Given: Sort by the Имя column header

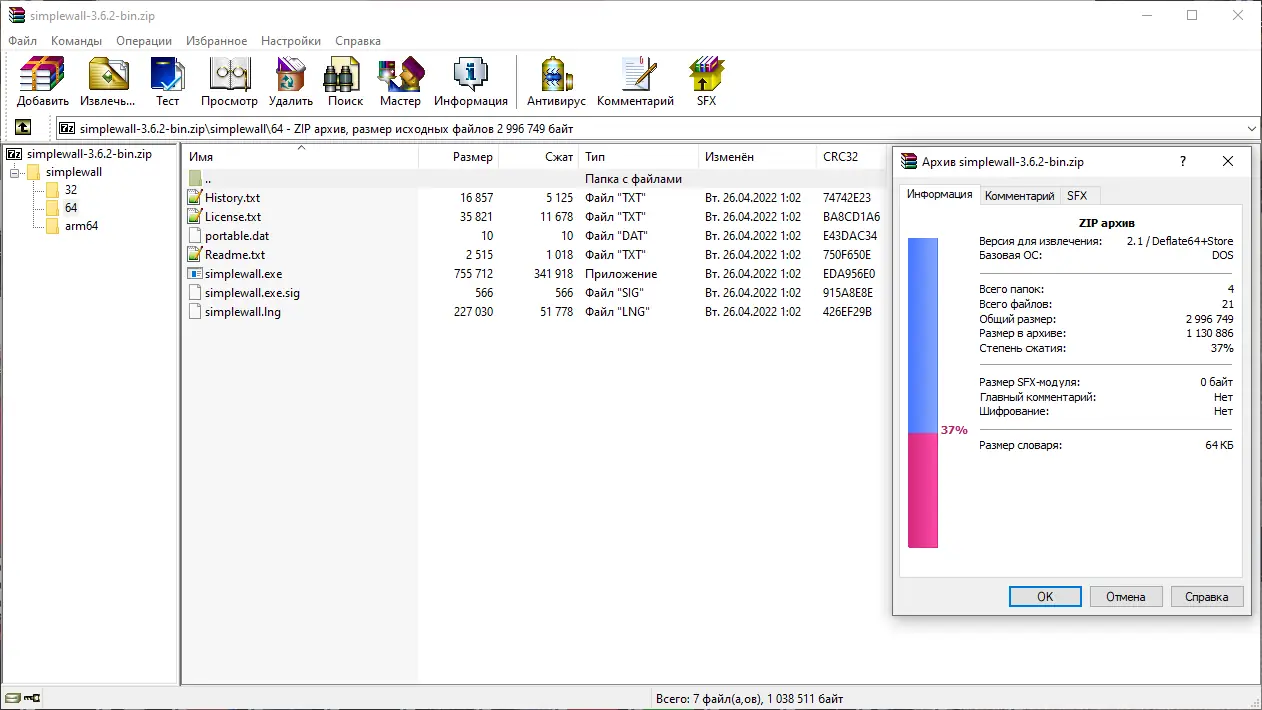Looking at the screenshot, I should coord(300,157).
